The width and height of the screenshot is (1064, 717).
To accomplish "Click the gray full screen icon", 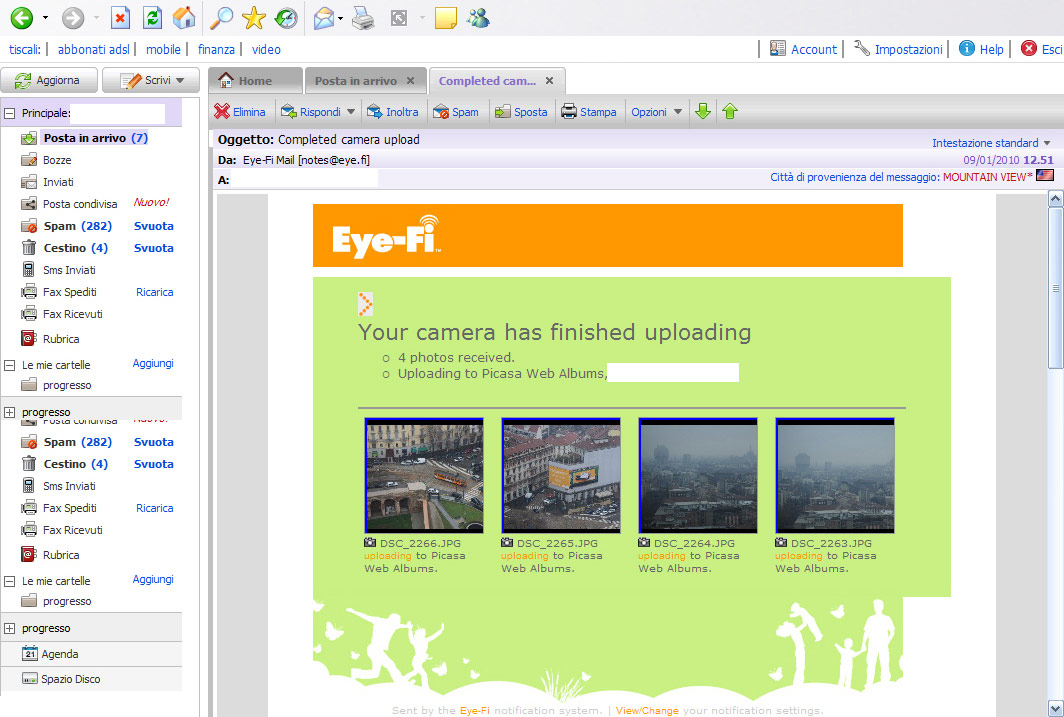I will click(399, 18).
